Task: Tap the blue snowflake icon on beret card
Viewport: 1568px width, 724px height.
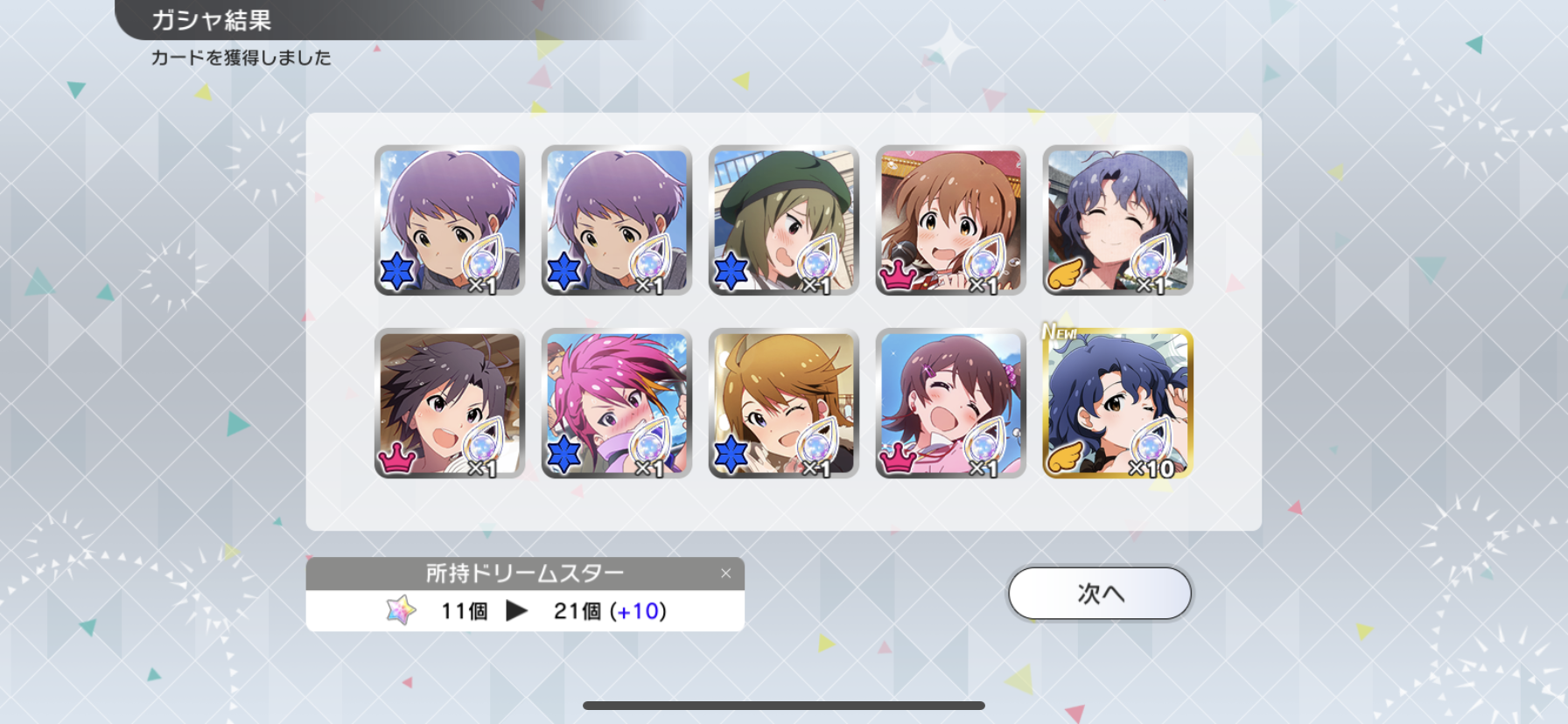Action: [731, 272]
